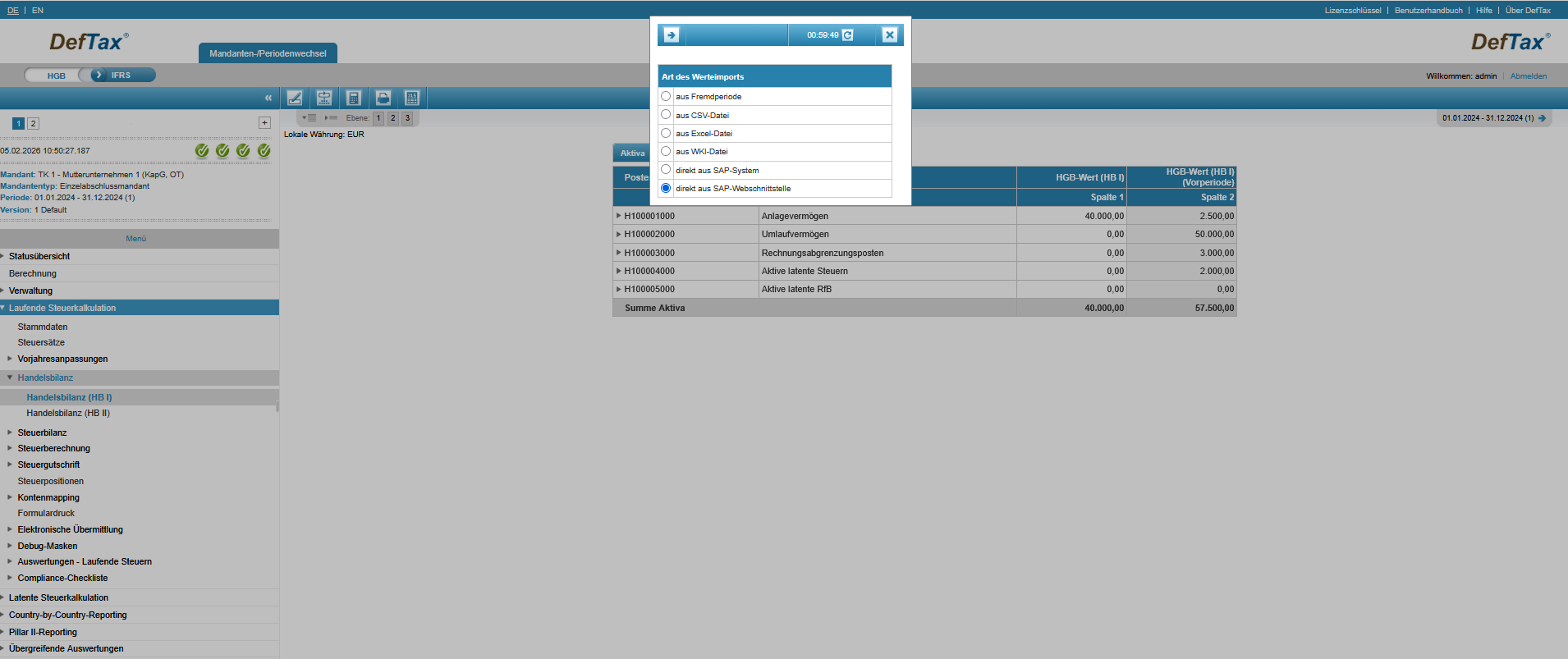Open Handelsbilanz (HB II) tree item
This screenshot has height=659, width=1568.
click(68, 413)
